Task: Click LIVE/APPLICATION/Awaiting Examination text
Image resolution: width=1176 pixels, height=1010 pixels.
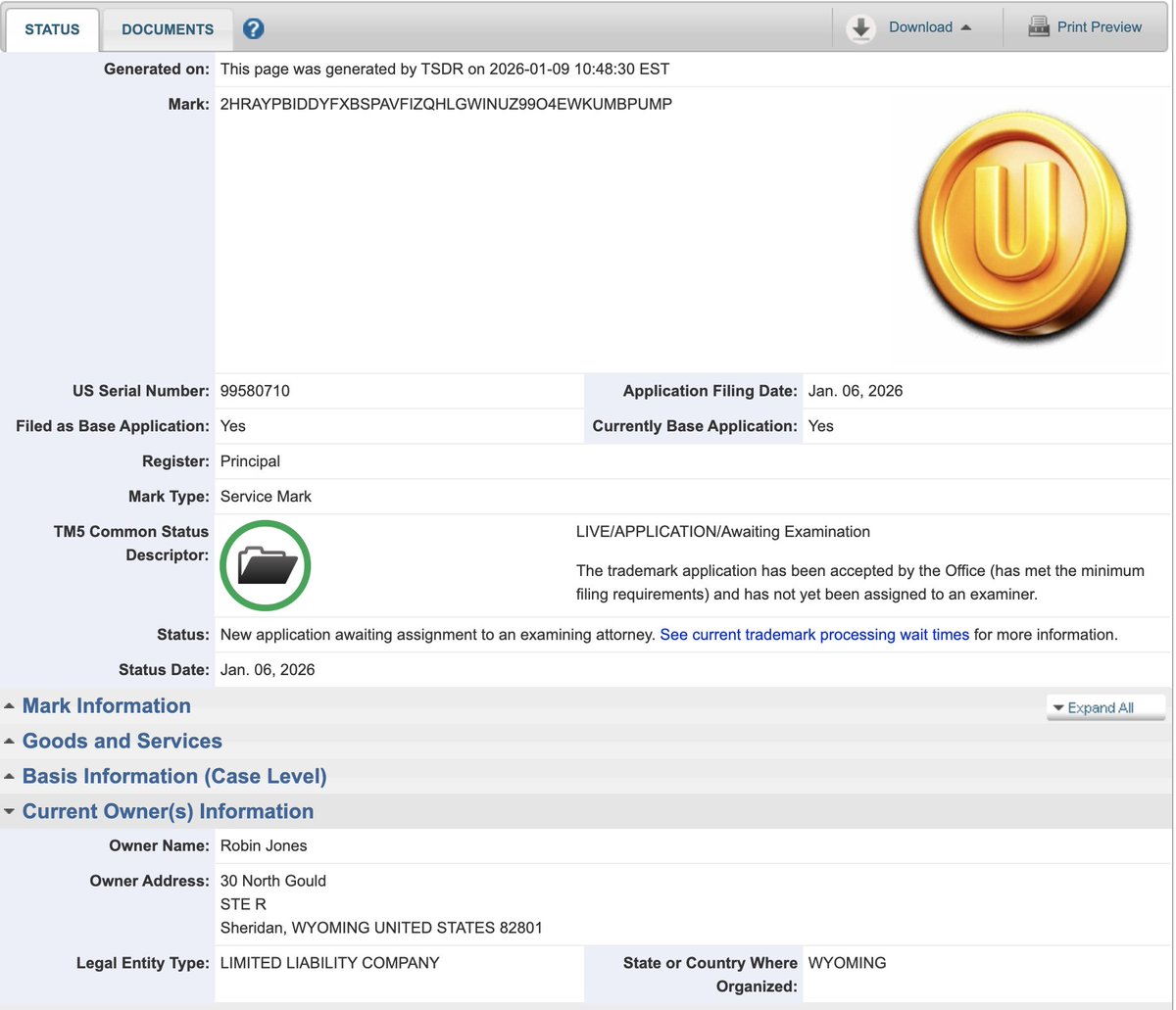Action: click(x=723, y=532)
